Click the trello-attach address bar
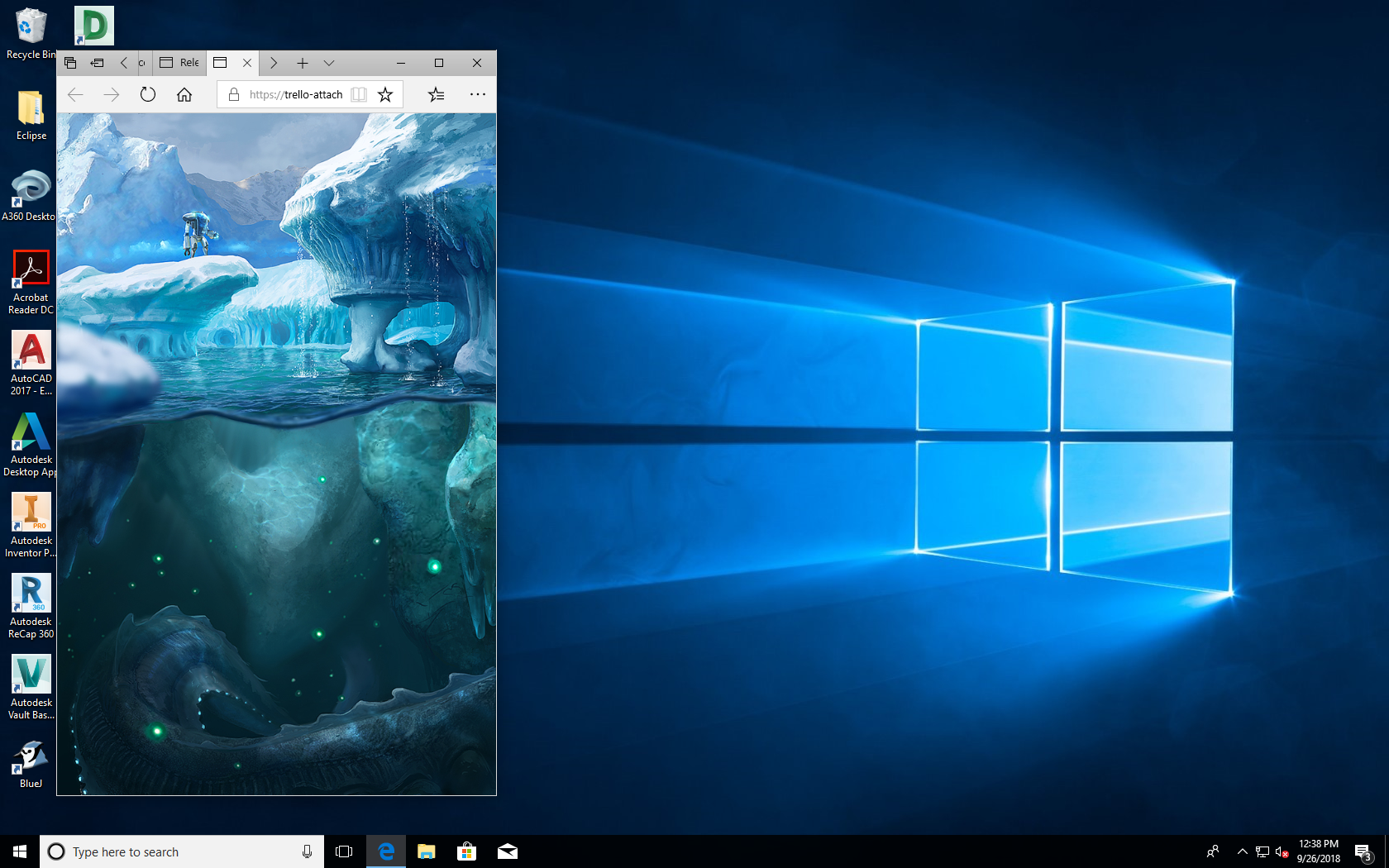Image resolution: width=1389 pixels, height=868 pixels. tap(296, 95)
